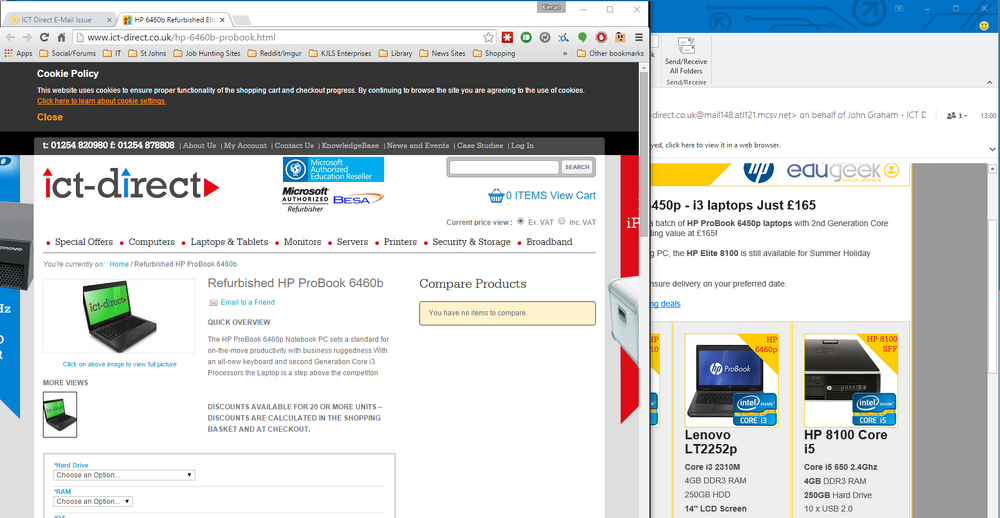Click the orange box extension icon

tap(620, 38)
